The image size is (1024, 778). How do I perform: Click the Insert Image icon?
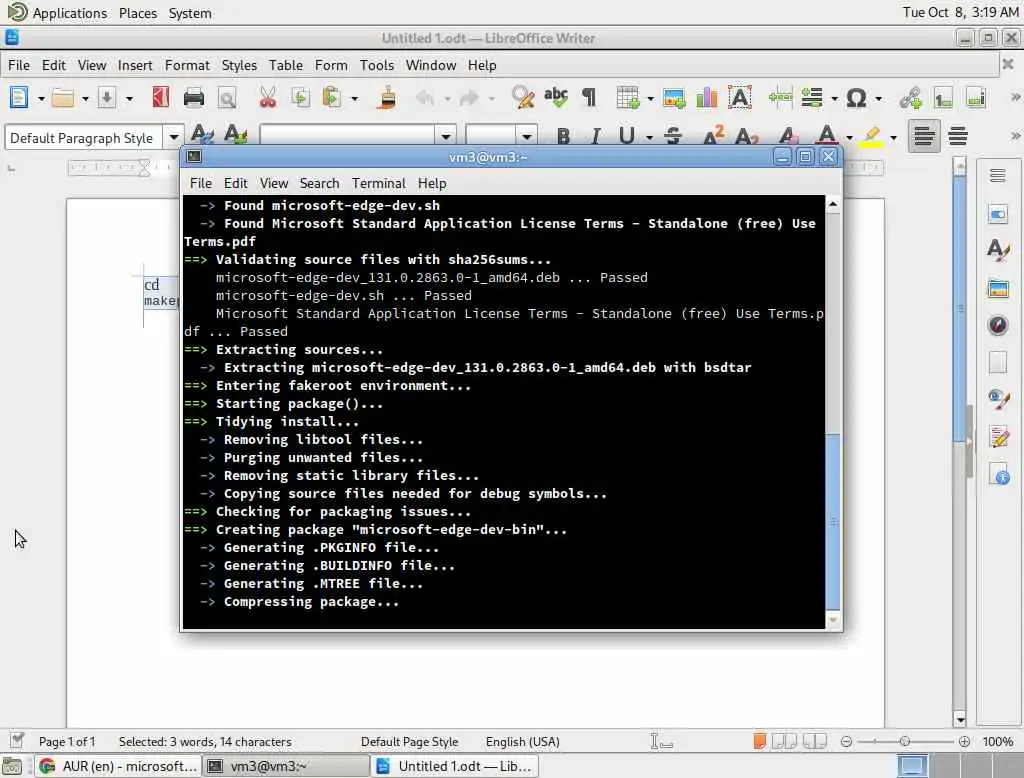click(674, 98)
